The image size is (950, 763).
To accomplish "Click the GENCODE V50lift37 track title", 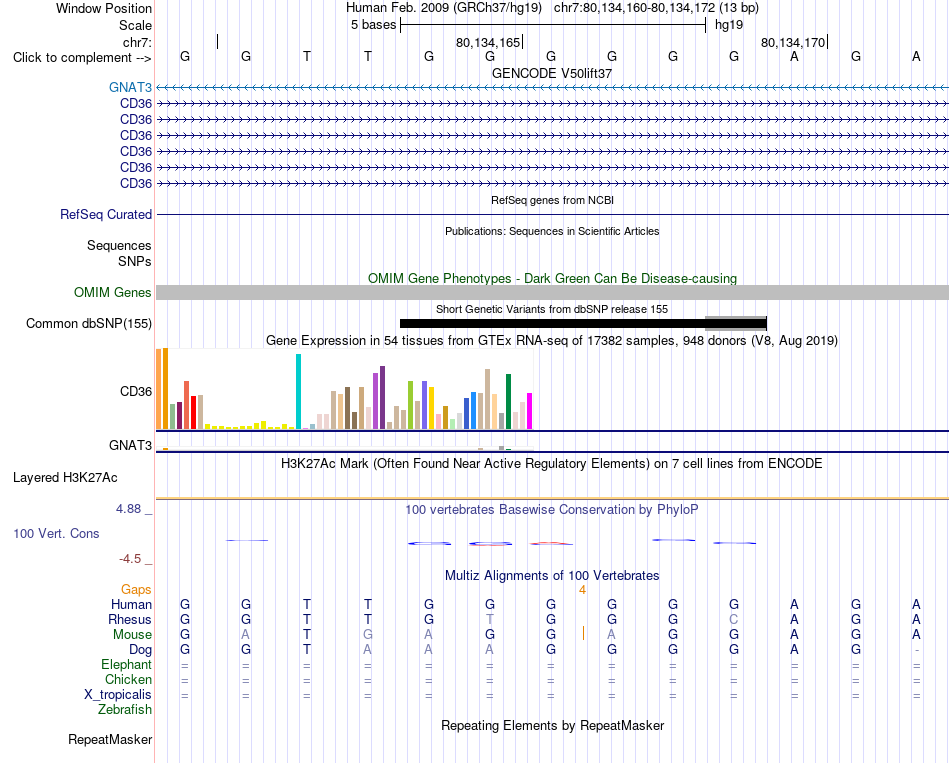I will (x=552, y=73).
